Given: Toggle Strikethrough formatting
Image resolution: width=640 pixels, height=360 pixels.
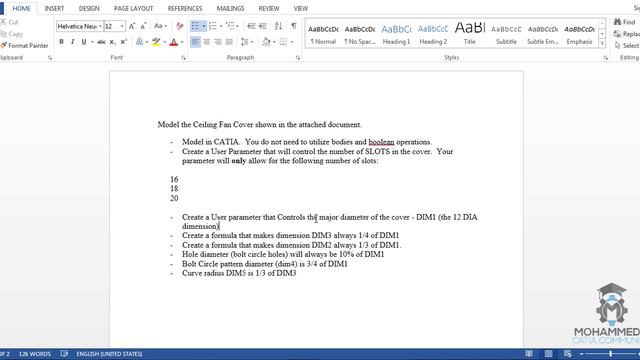Looking at the screenshot, I should click(101, 42).
